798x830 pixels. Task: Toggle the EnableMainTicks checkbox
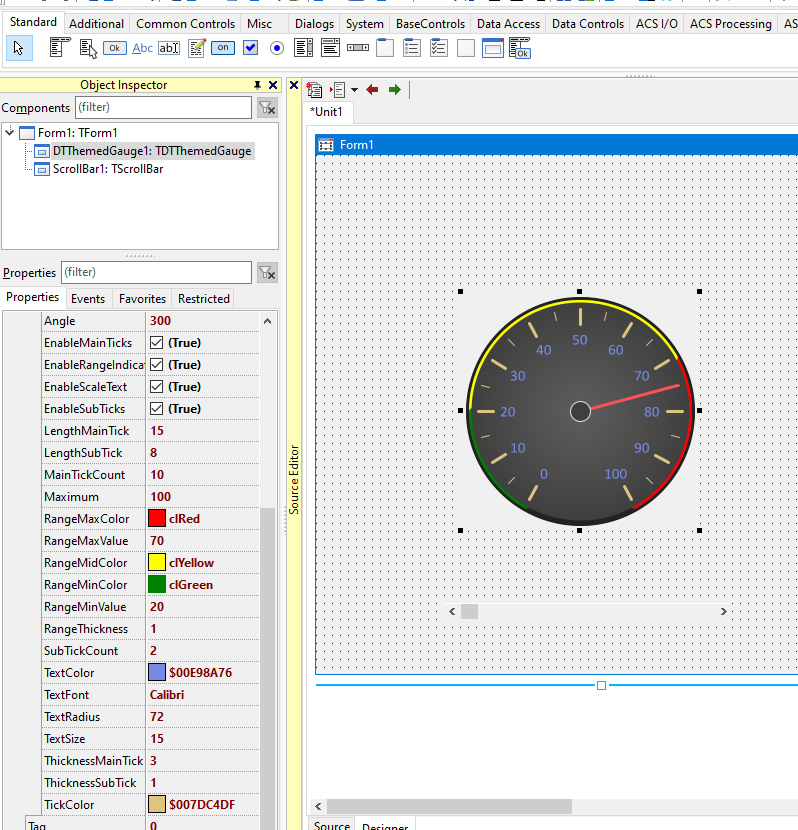click(156, 342)
